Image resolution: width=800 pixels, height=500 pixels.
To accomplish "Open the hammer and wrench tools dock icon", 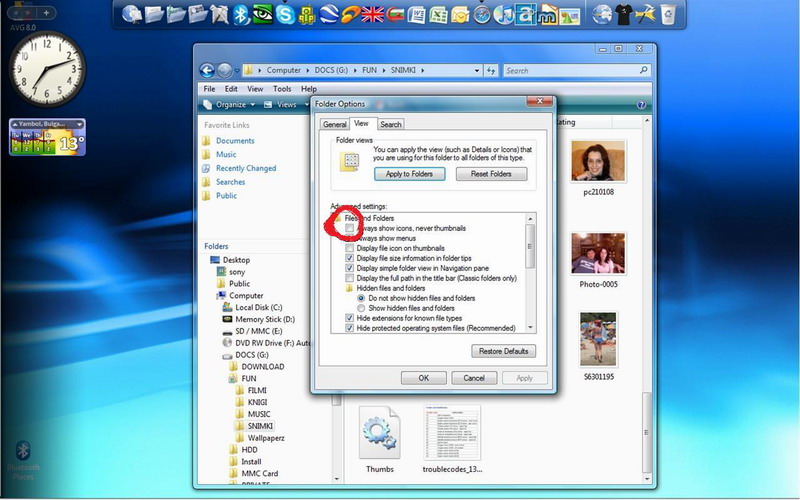I will tap(645, 14).
